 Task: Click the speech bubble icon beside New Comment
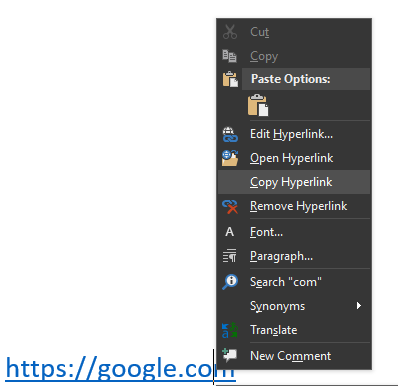[230, 355]
